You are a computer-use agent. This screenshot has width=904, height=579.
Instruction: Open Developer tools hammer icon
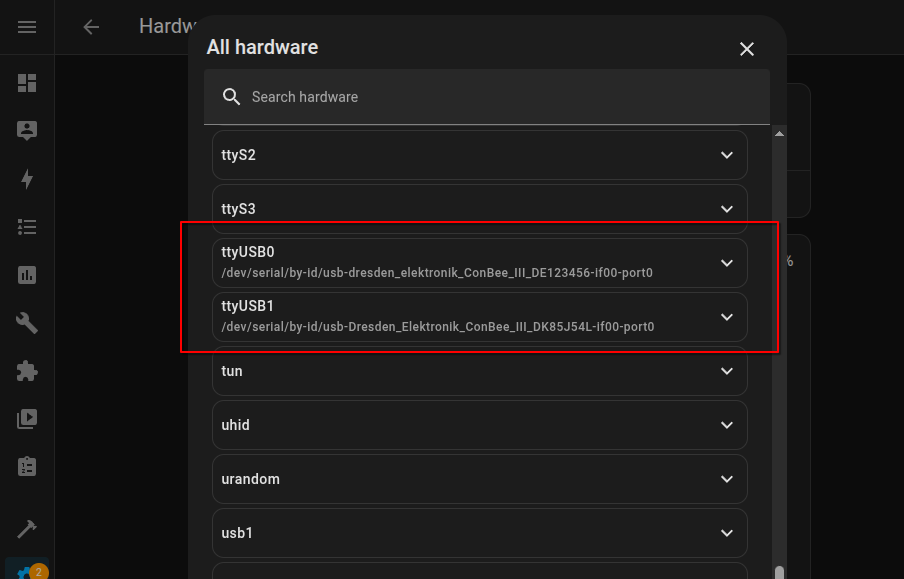(27, 528)
